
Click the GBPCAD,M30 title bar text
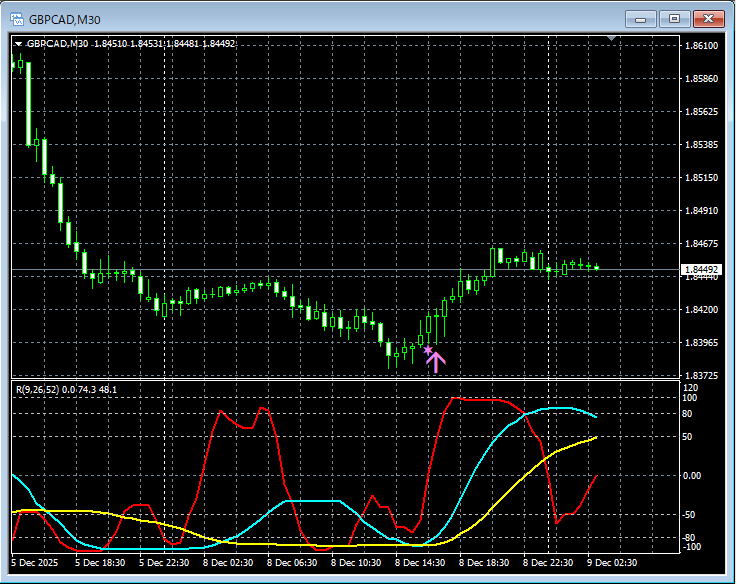(x=64, y=18)
